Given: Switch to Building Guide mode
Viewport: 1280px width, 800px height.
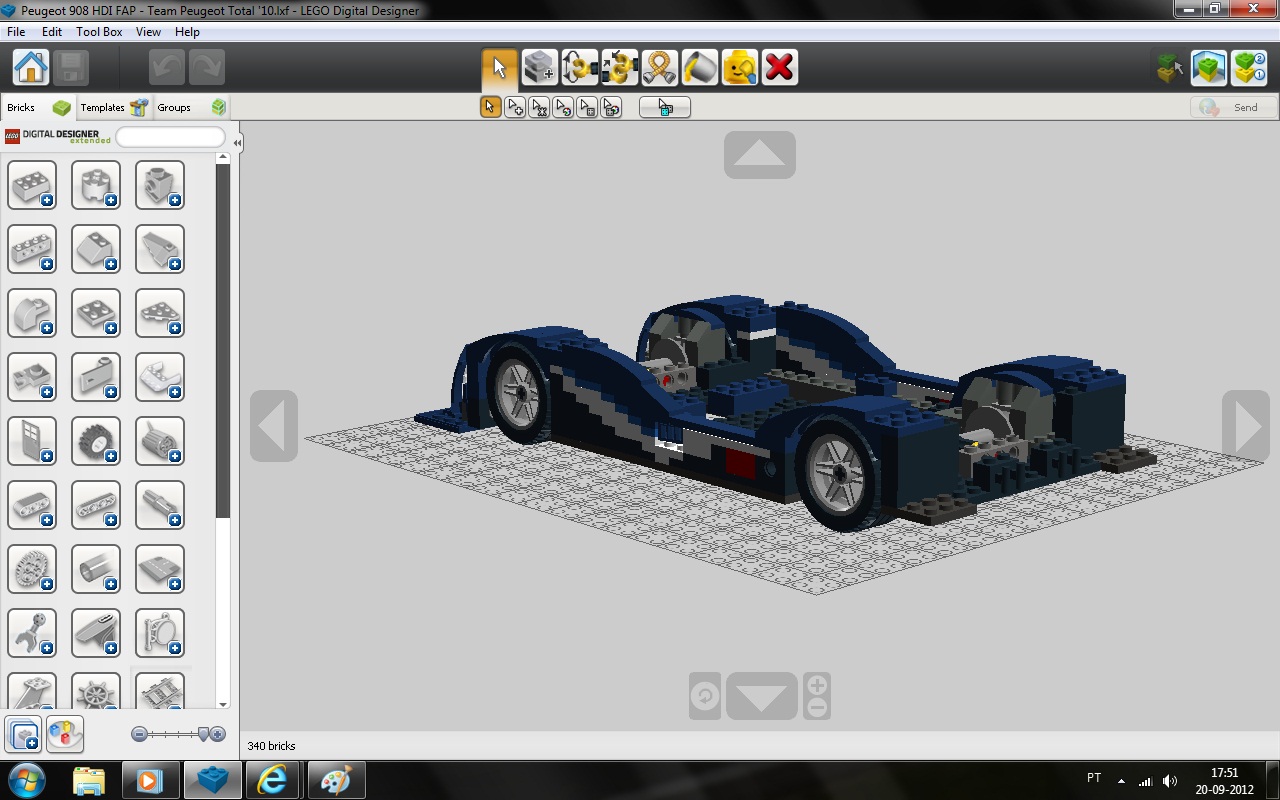Looking at the screenshot, I should (1249, 68).
